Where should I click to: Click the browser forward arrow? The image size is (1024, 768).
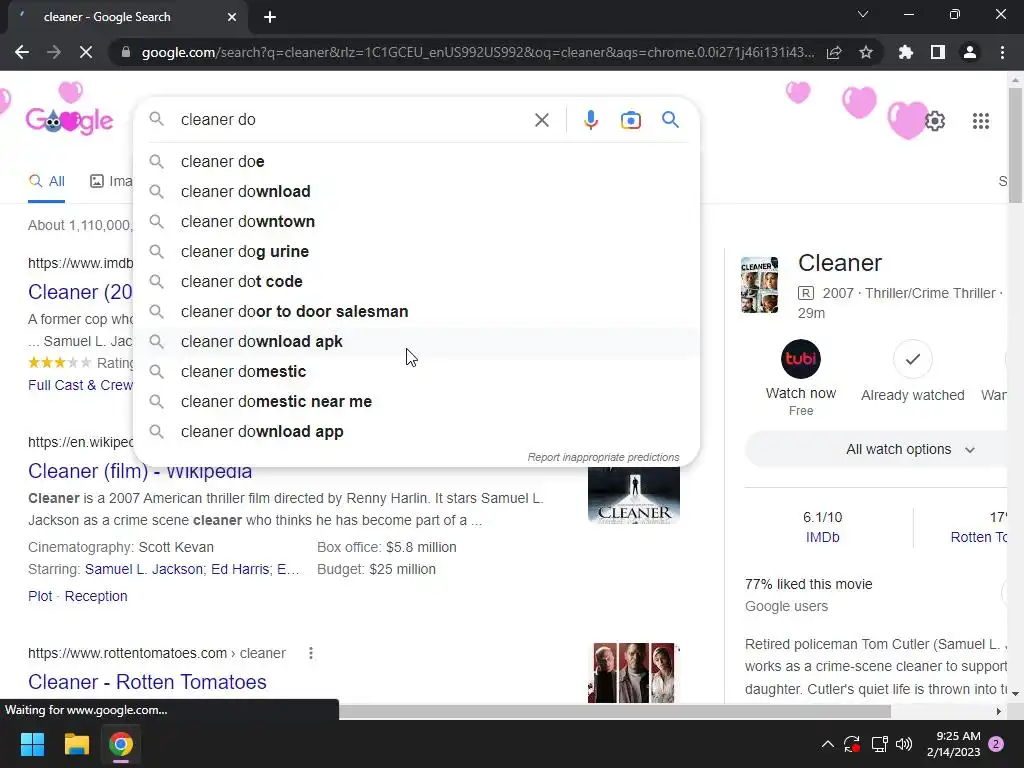coord(54,52)
